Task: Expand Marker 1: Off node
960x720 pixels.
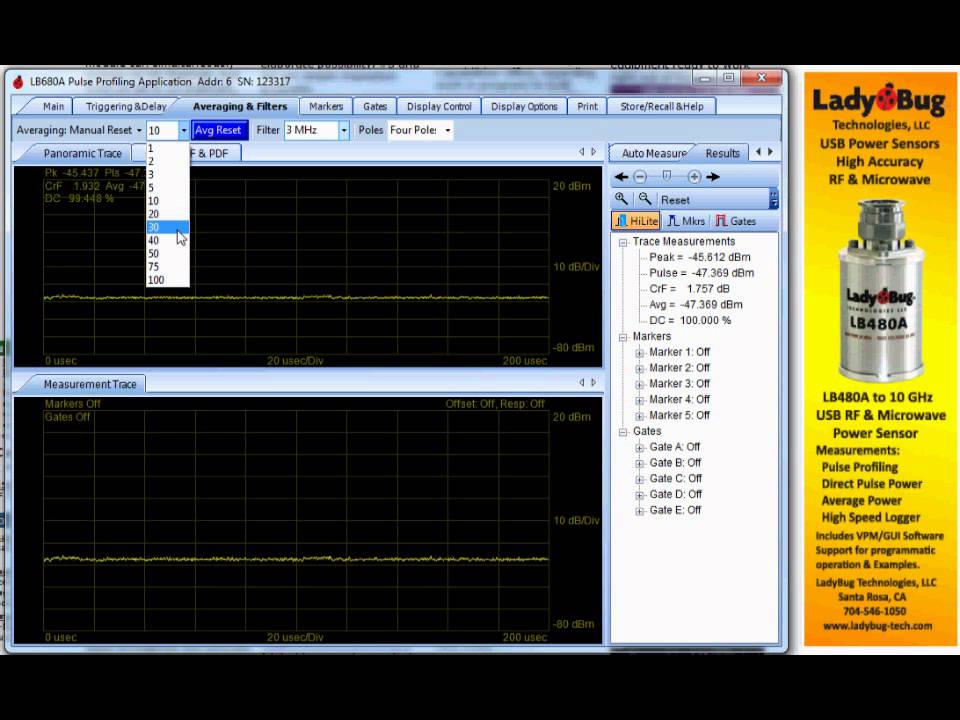Action: coord(640,353)
